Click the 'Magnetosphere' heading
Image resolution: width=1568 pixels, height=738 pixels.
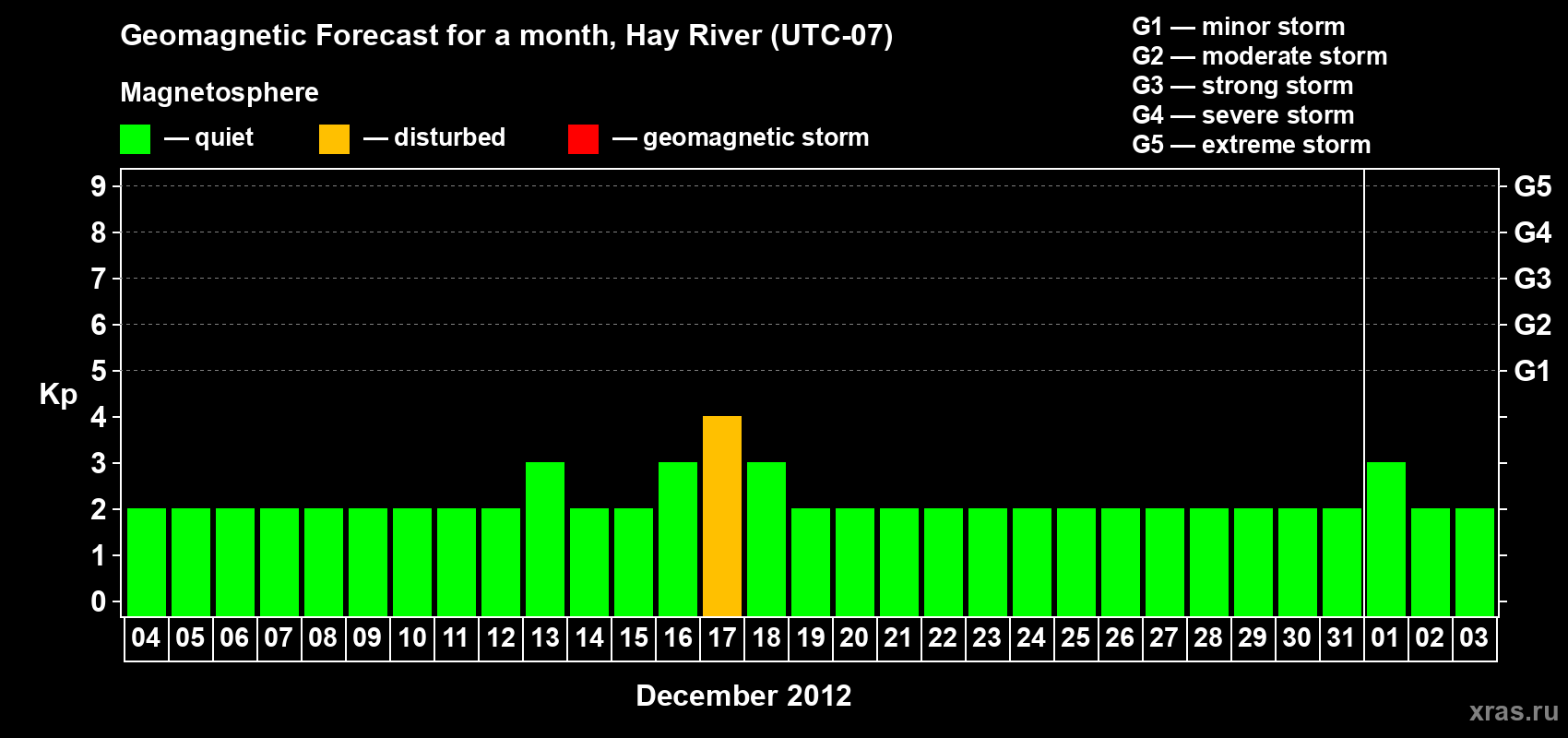pos(220,92)
